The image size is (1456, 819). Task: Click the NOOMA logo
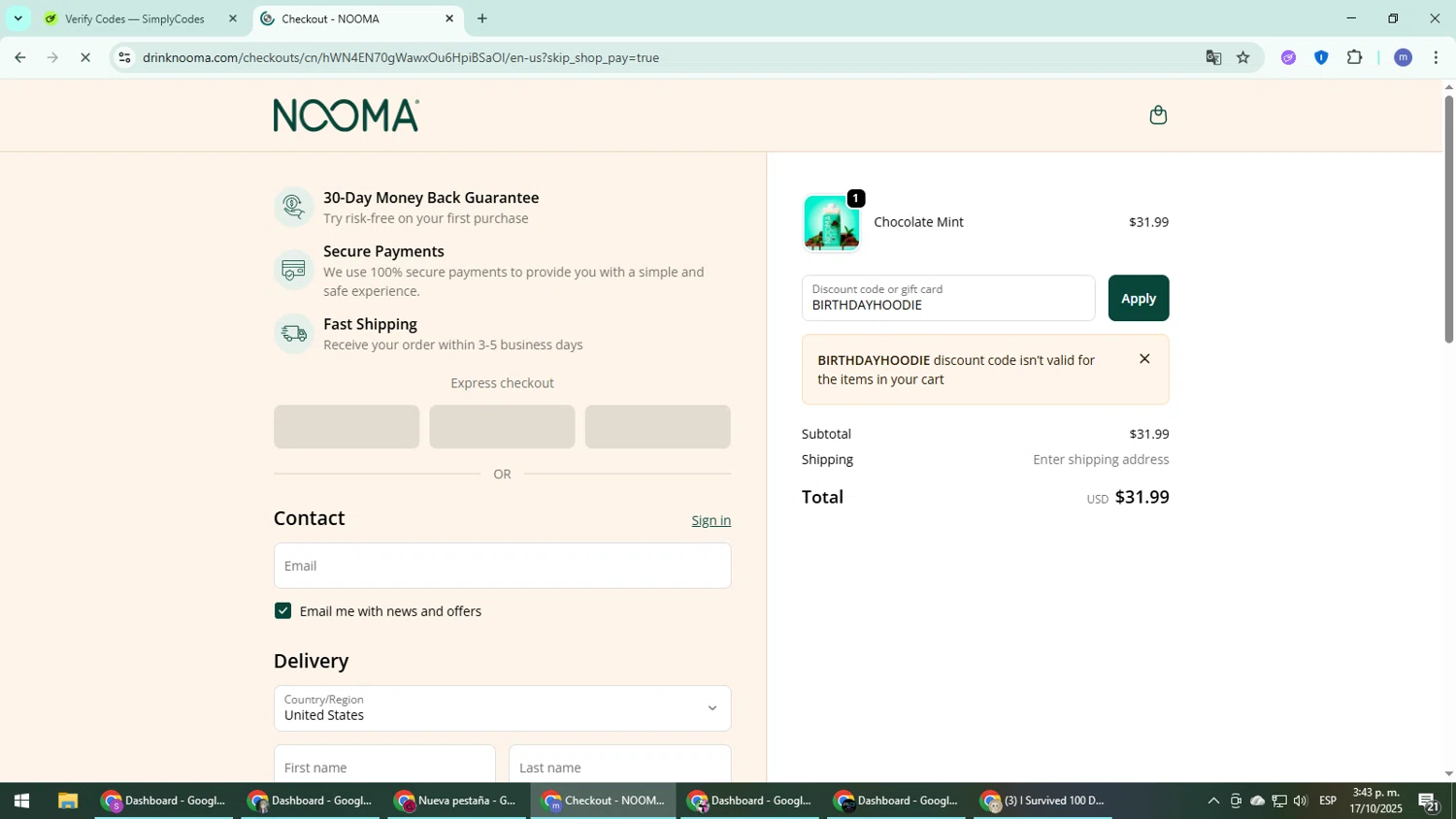[347, 115]
